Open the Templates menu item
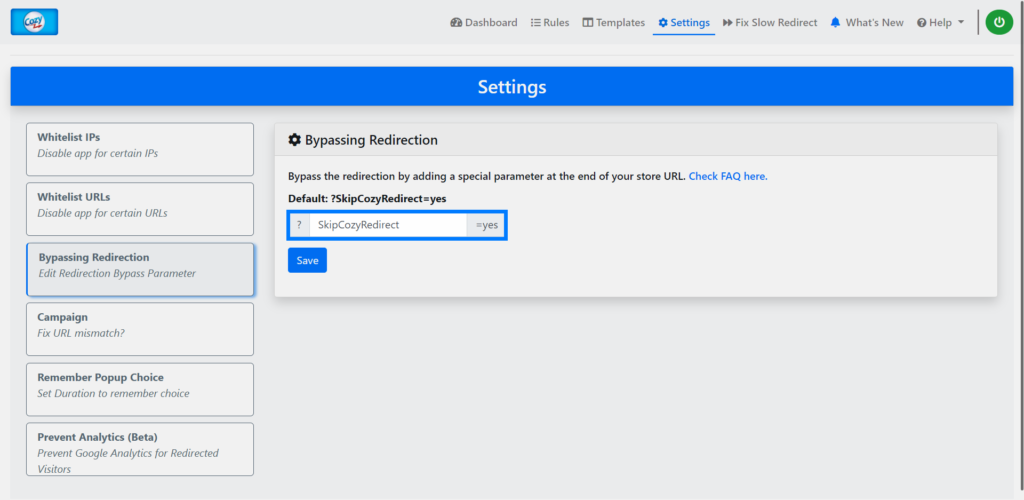 click(x=613, y=22)
